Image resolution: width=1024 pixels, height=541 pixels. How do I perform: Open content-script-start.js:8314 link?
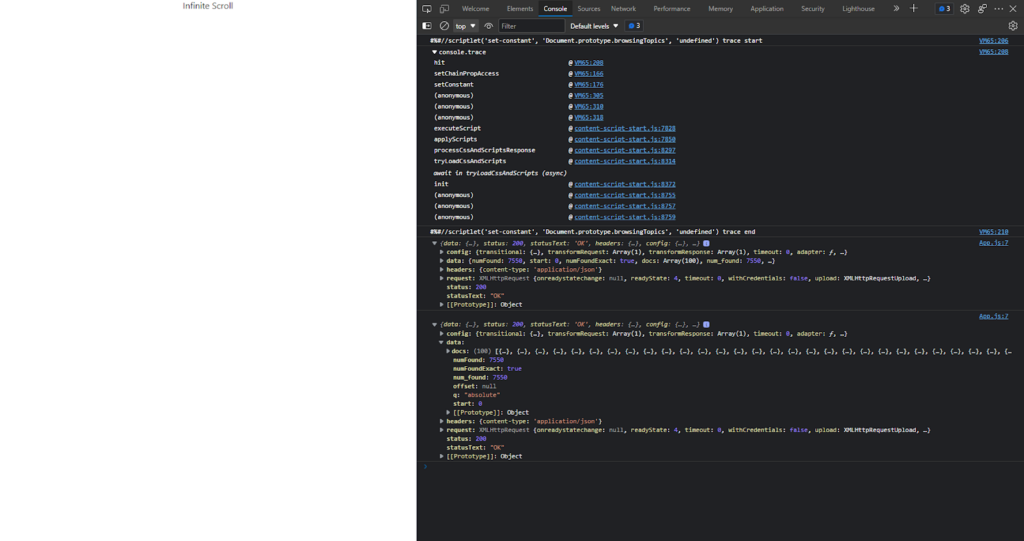point(625,161)
